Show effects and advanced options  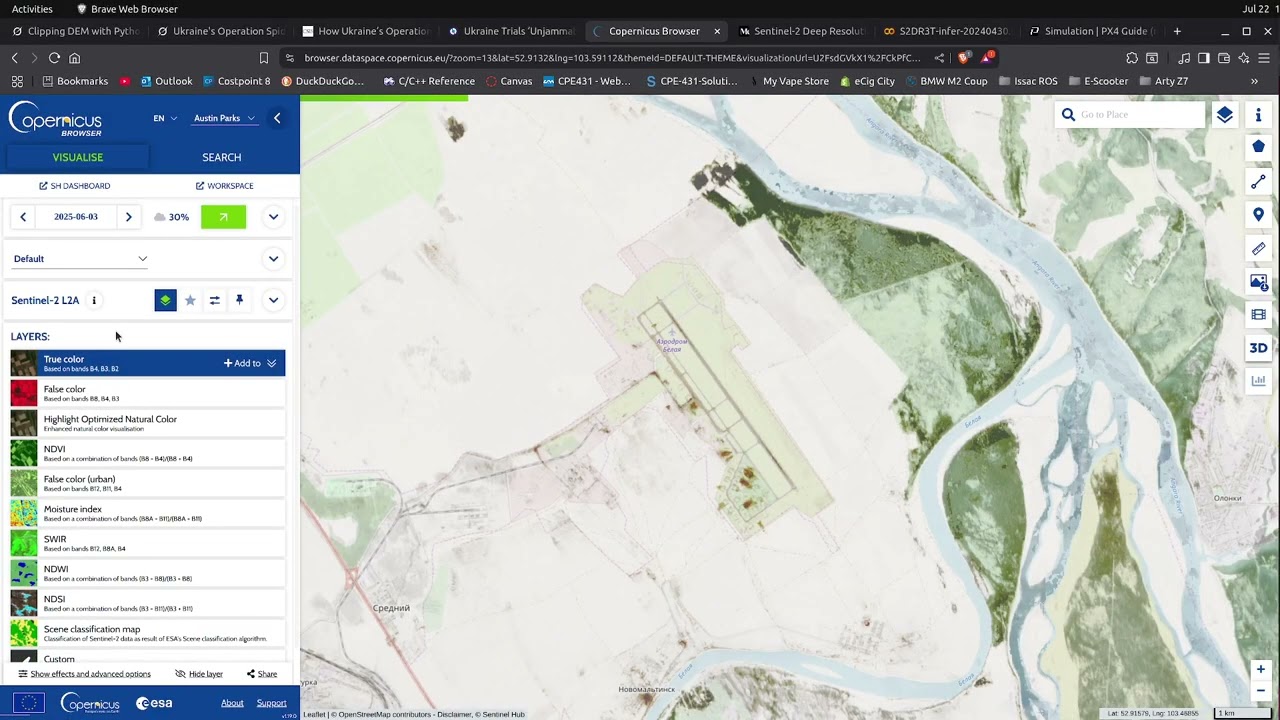pyautogui.click(x=85, y=674)
